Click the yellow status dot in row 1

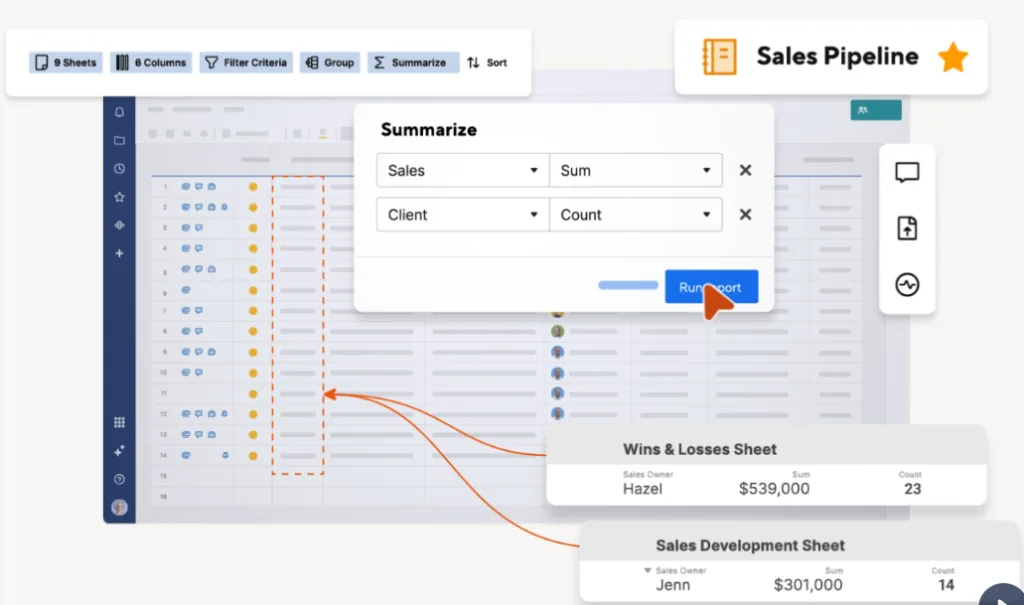(x=253, y=187)
